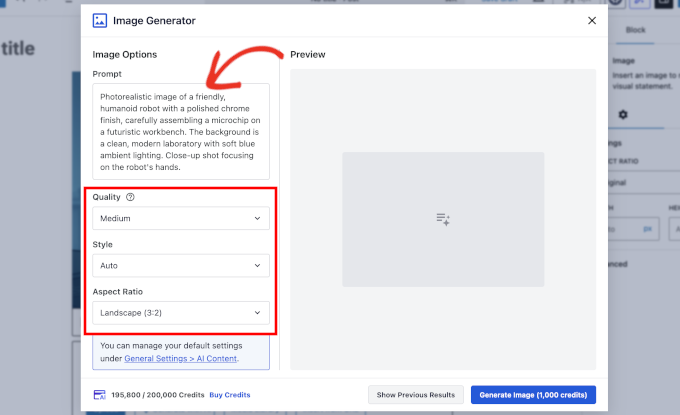Click the Prompt label
Image resolution: width=680 pixels, height=415 pixels.
pos(107,74)
